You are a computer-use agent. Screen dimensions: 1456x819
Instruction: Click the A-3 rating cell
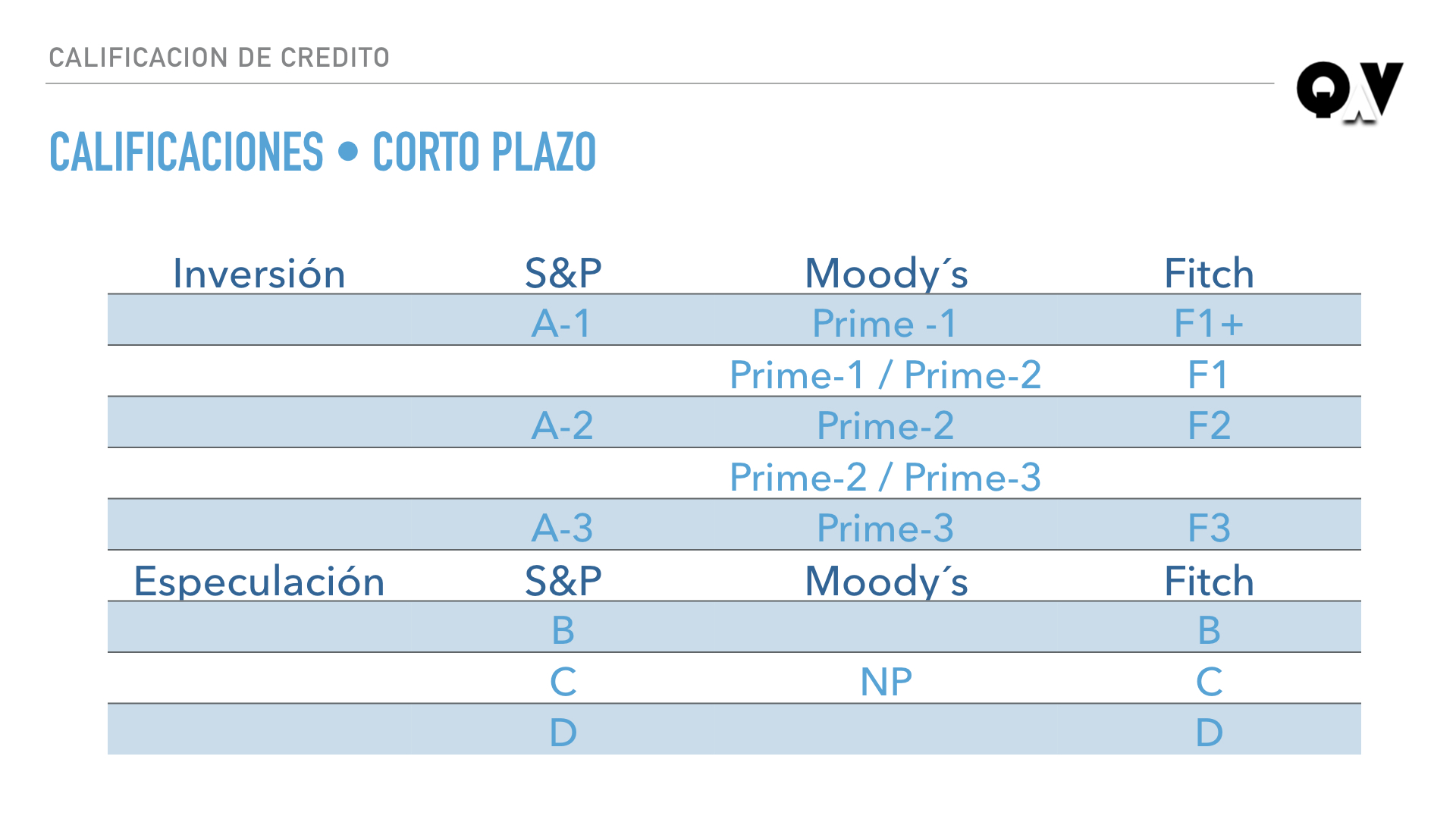click(562, 528)
